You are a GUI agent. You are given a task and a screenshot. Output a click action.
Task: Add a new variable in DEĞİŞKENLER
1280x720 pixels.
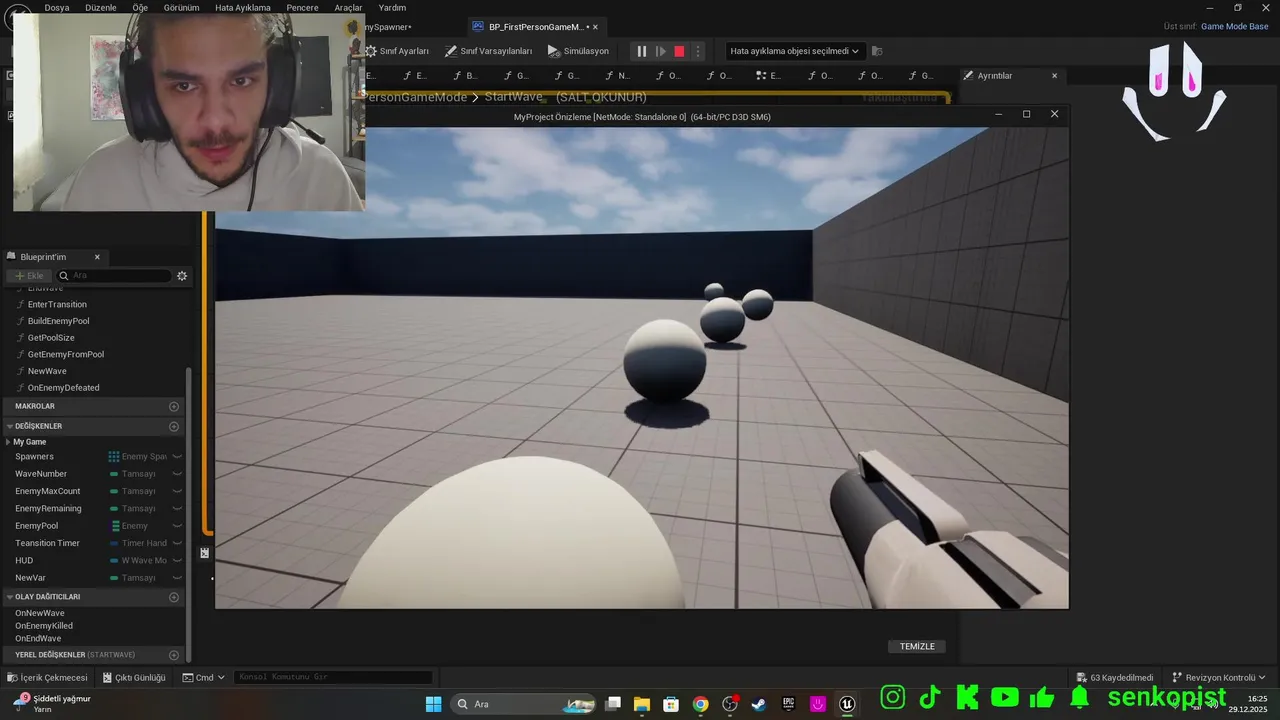tap(174, 426)
